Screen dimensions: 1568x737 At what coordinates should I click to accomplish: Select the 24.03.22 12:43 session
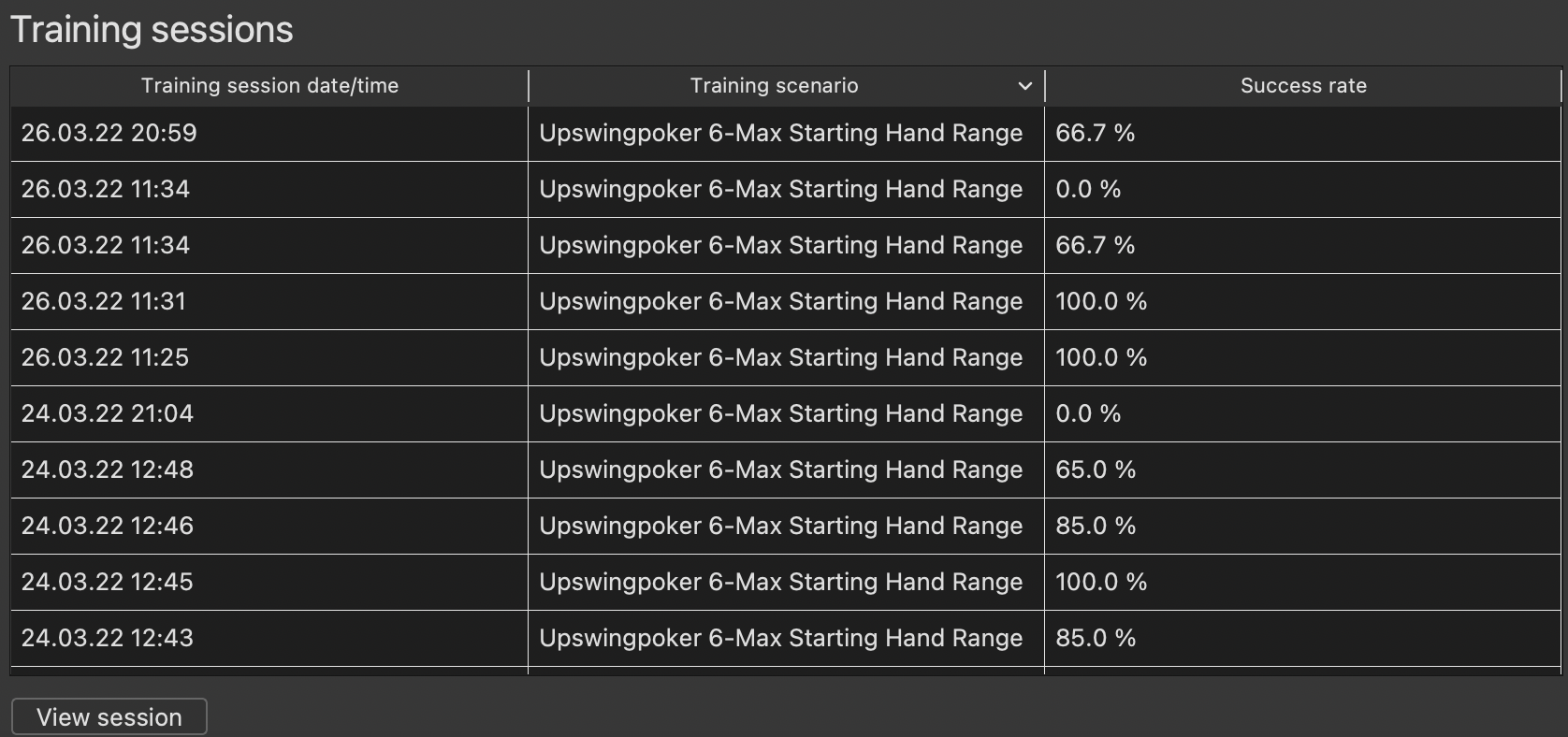pos(108,638)
